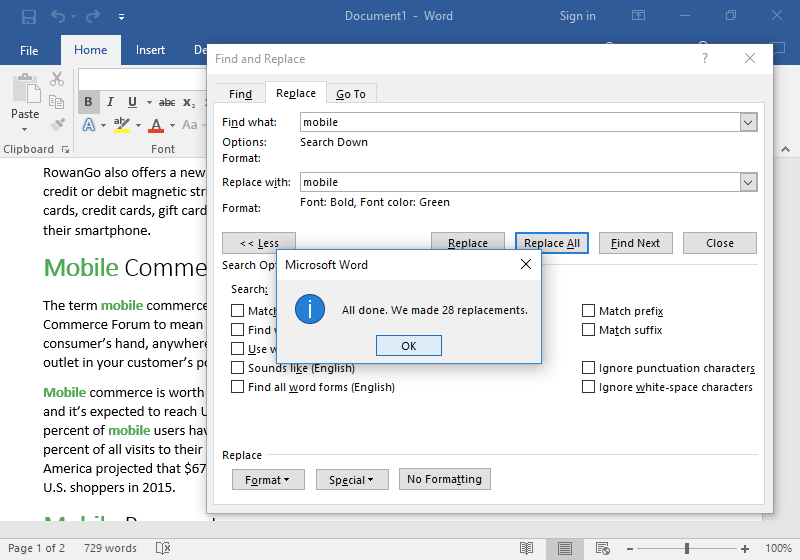Apply Italic formatting from ribbon

(x=110, y=102)
